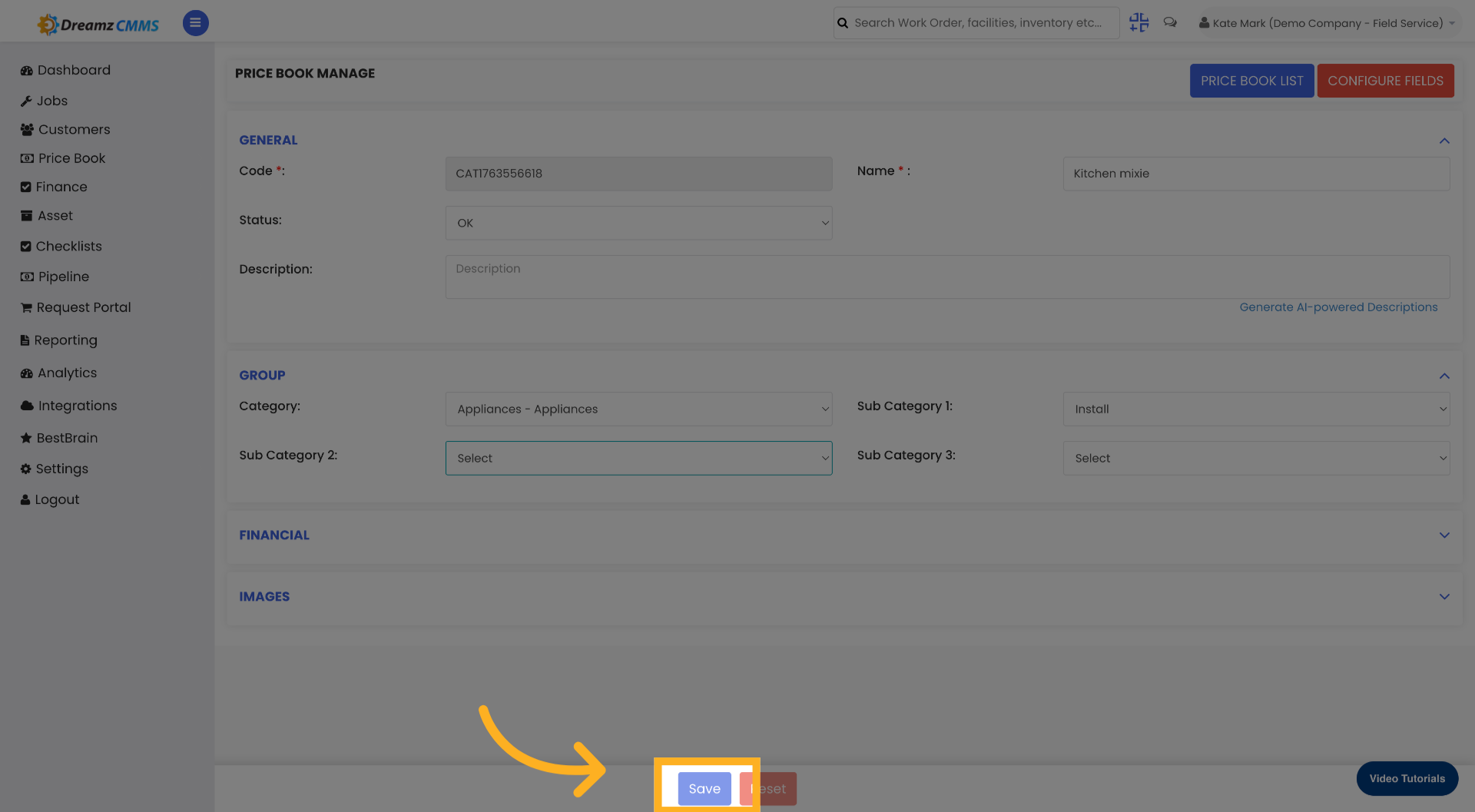Open Sub Category 2 Select dropdown
1475x812 pixels.
[x=638, y=458]
